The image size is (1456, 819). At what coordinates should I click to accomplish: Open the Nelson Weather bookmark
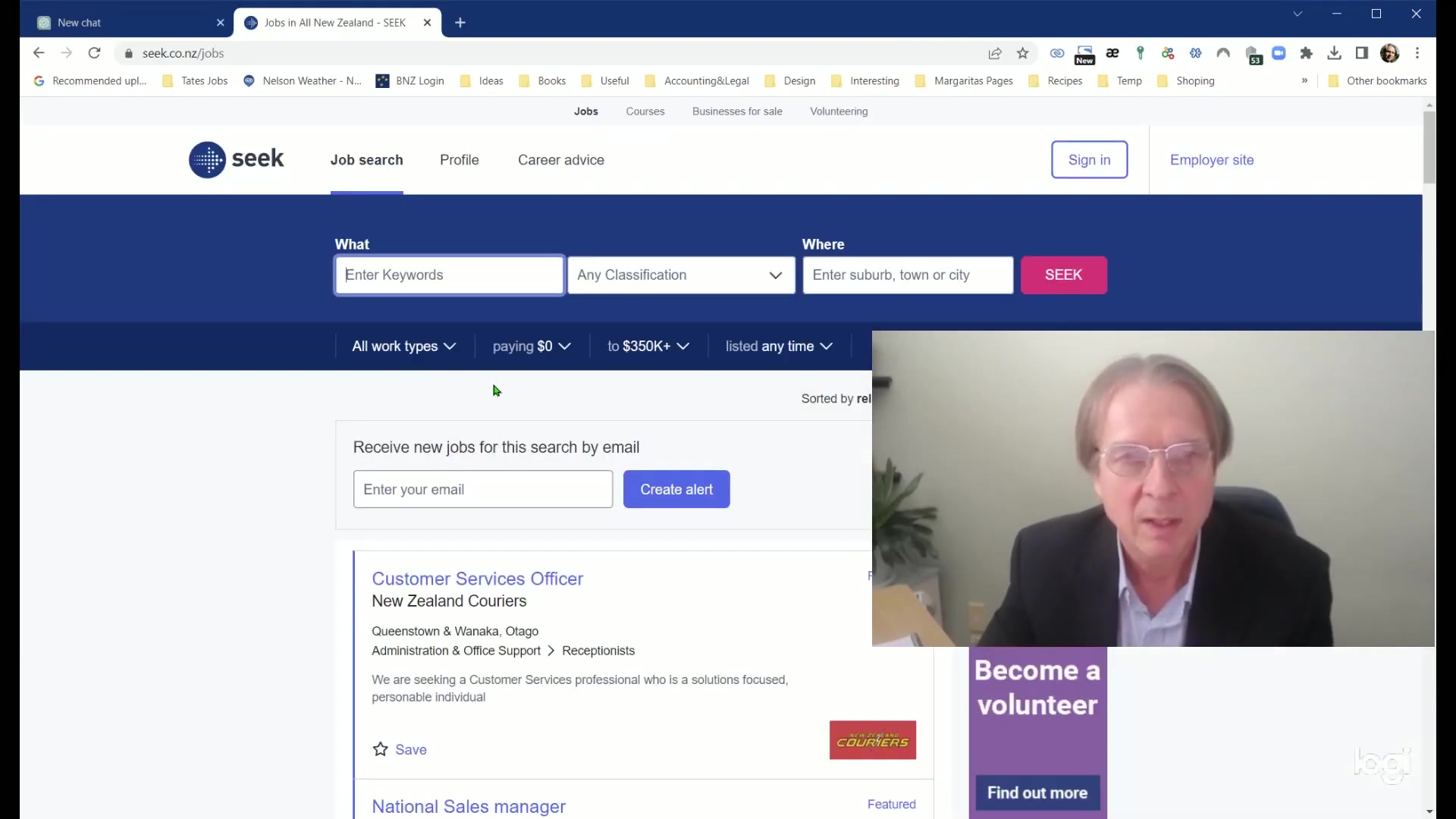(303, 80)
